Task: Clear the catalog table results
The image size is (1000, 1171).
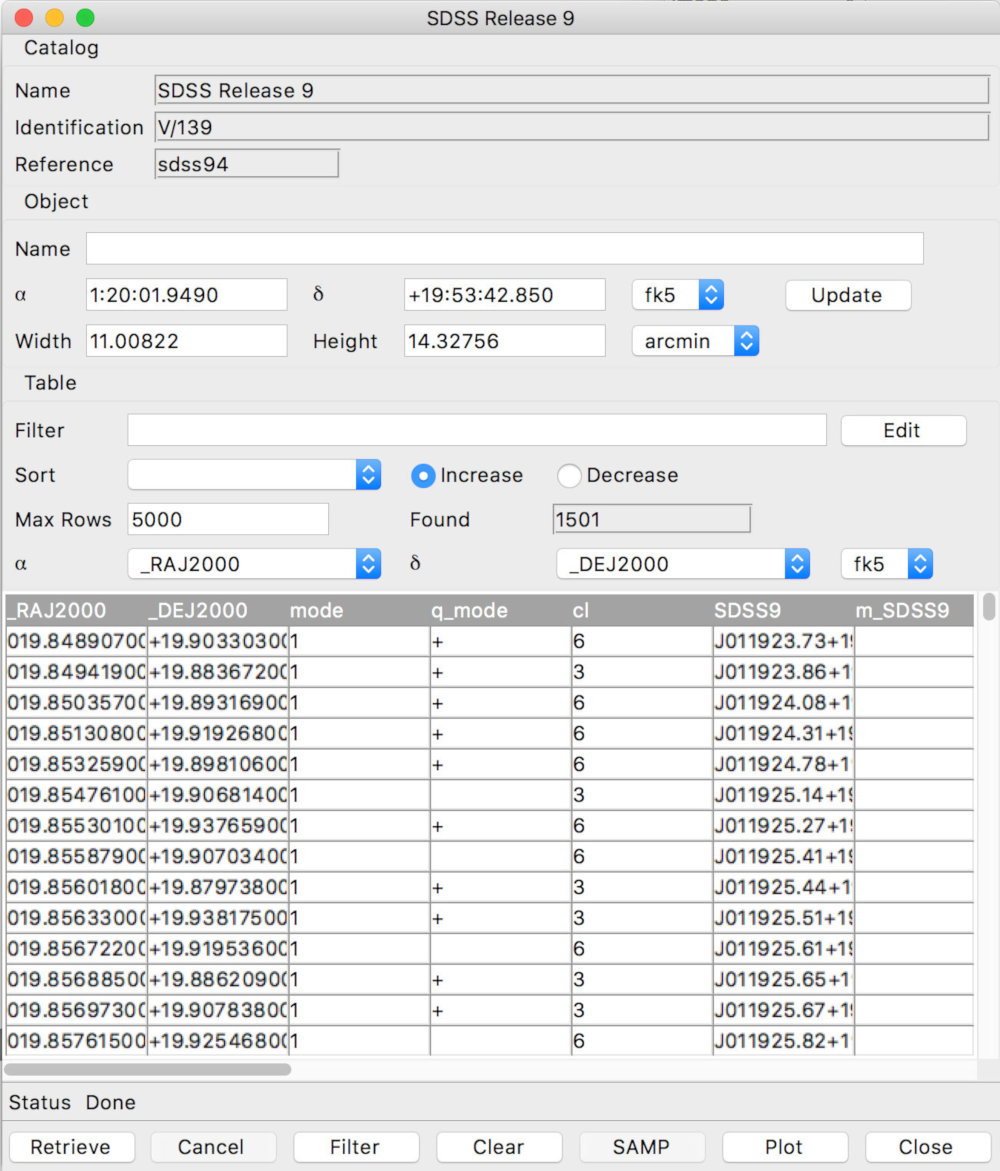Action: click(x=498, y=1147)
